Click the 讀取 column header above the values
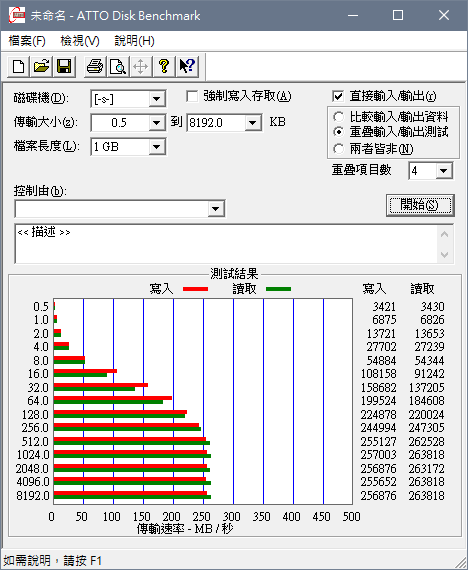 coord(423,289)
